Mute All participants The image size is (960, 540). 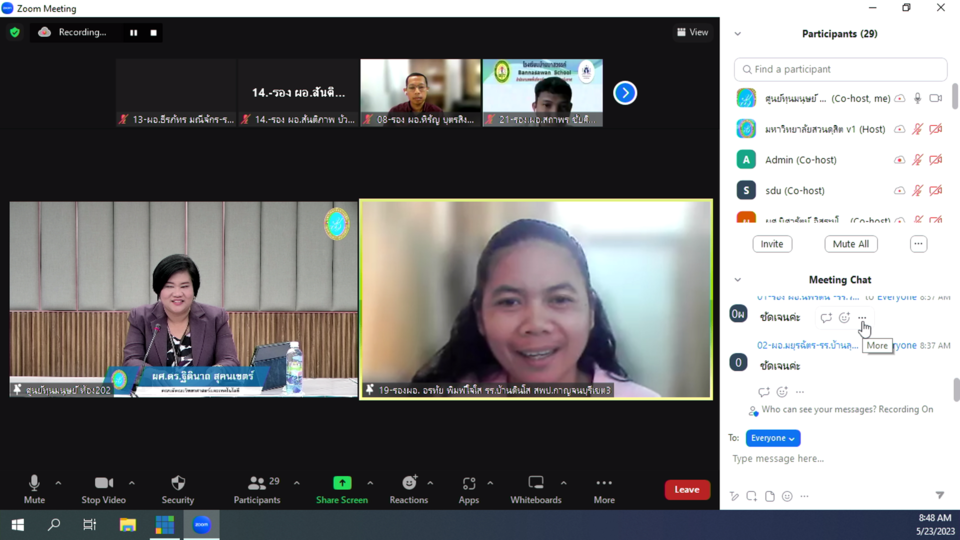click(850, 244)
